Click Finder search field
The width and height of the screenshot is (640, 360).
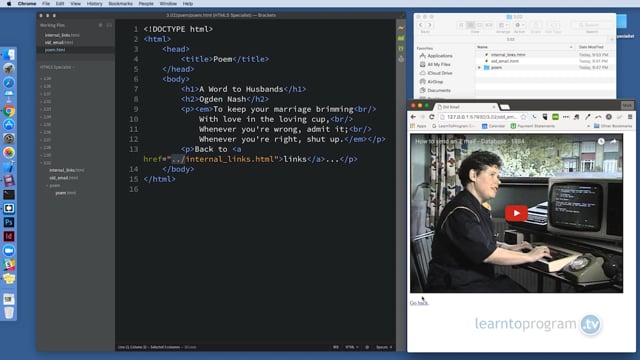592,25
